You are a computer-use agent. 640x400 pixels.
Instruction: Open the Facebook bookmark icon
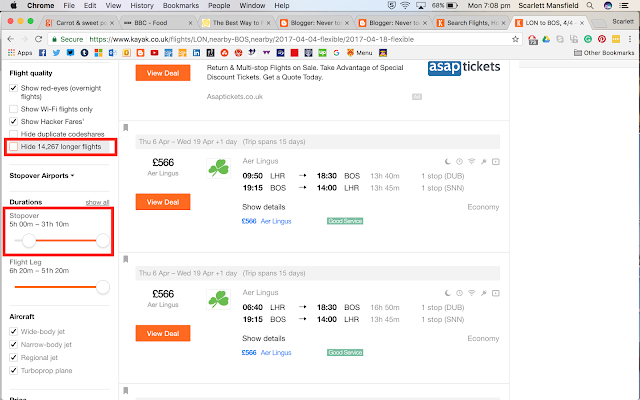[42, 53]
